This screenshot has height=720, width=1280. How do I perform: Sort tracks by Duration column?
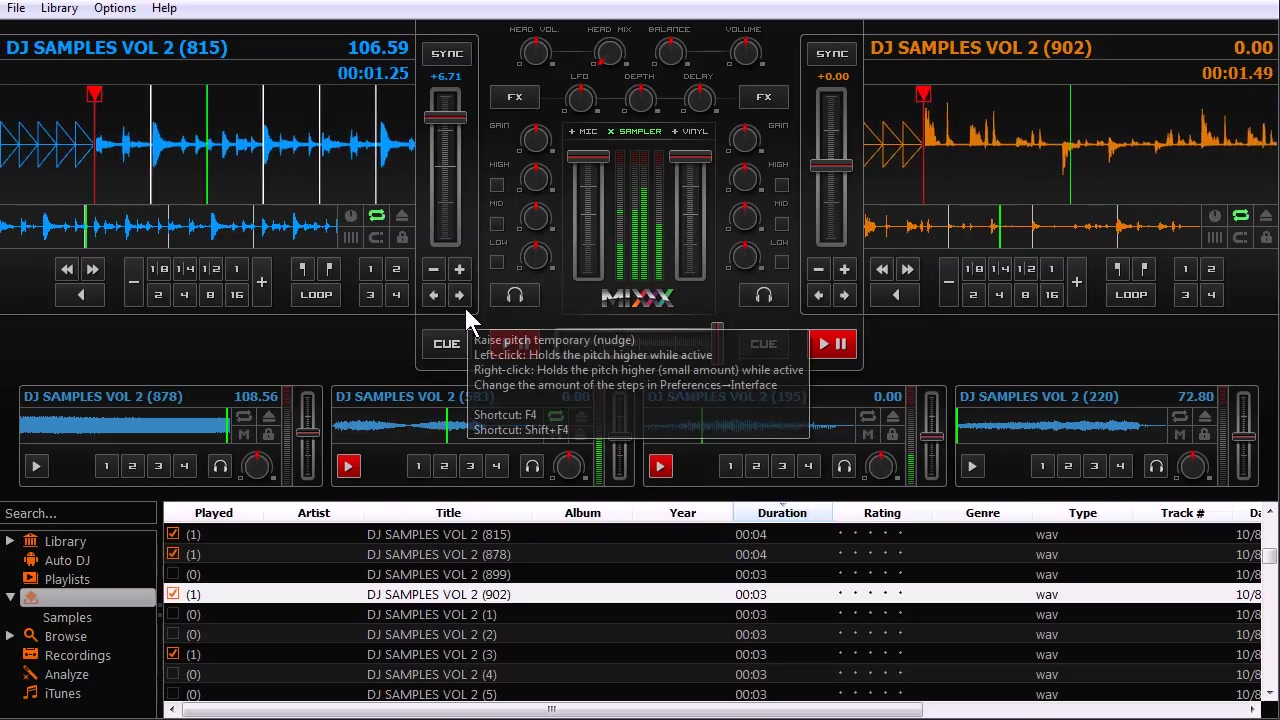pyautogui.click(x=782, y=513)
